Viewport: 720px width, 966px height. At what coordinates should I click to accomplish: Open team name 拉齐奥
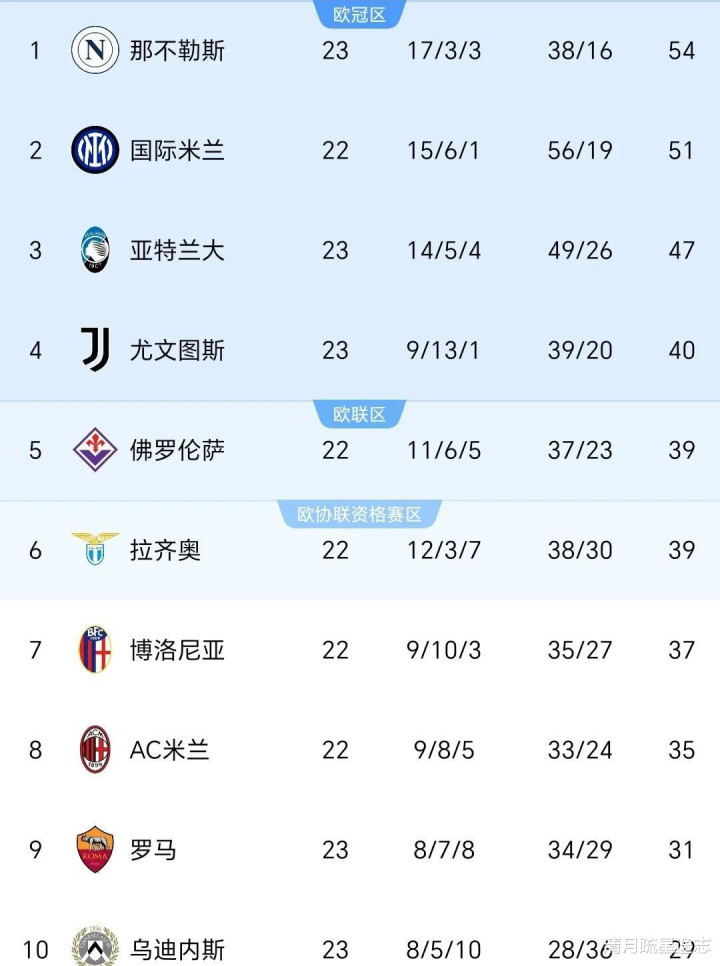click(x=165, y=550)
